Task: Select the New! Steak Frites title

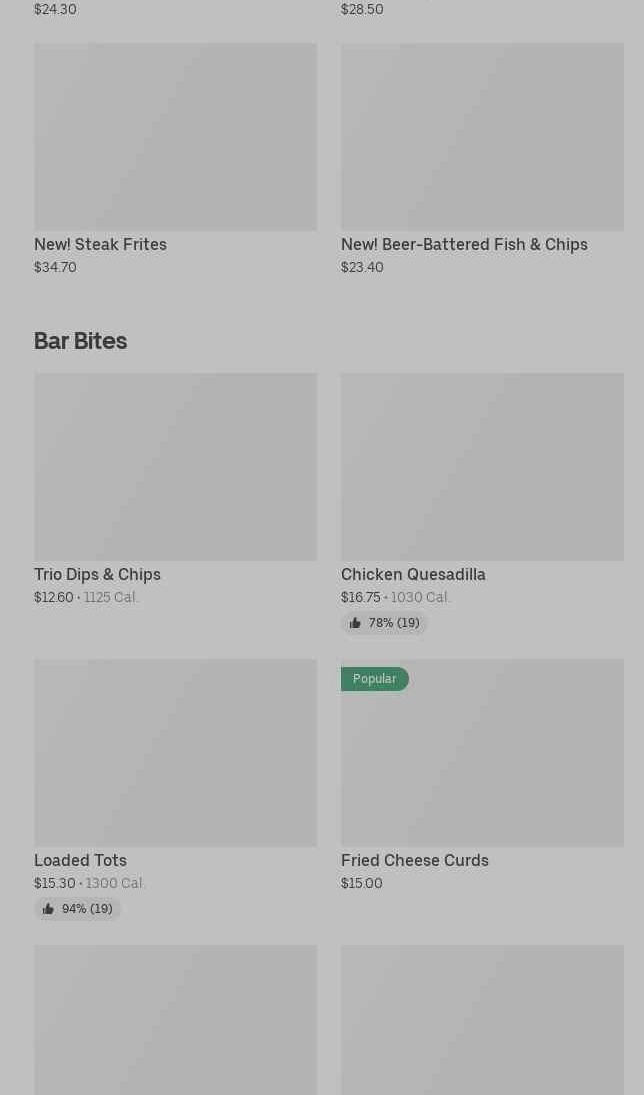Action: tap(100, 244)
